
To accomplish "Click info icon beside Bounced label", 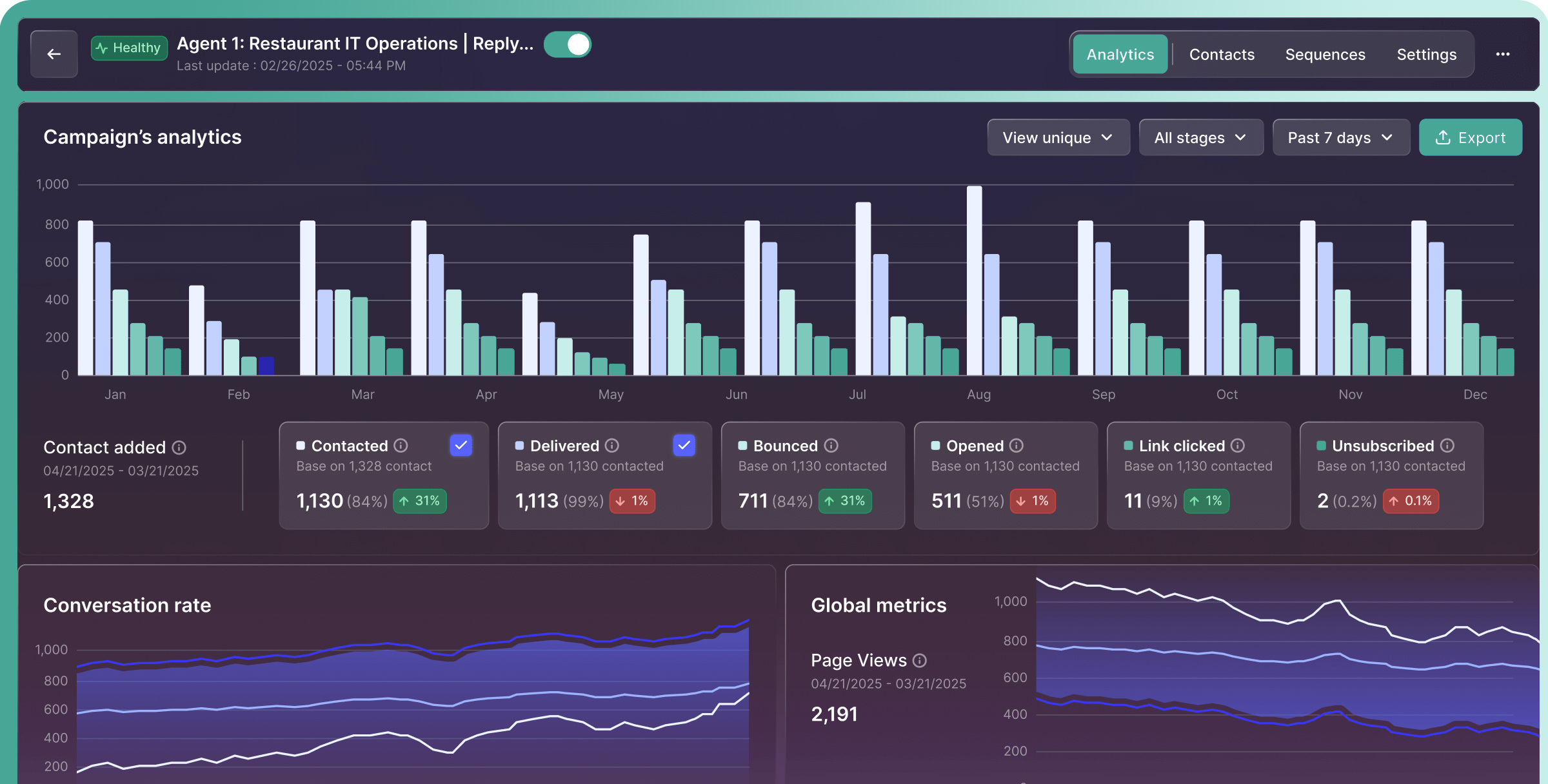I will 831,446.
